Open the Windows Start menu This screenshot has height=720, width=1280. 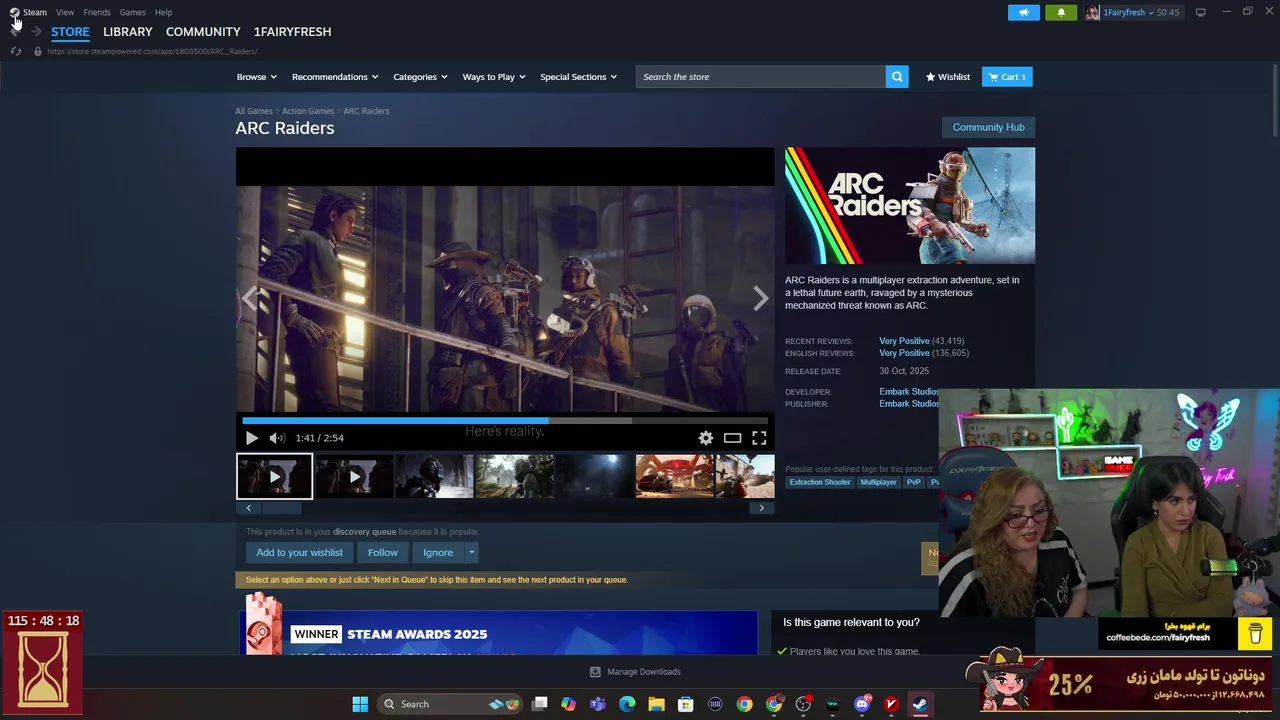tap(360, 704)
